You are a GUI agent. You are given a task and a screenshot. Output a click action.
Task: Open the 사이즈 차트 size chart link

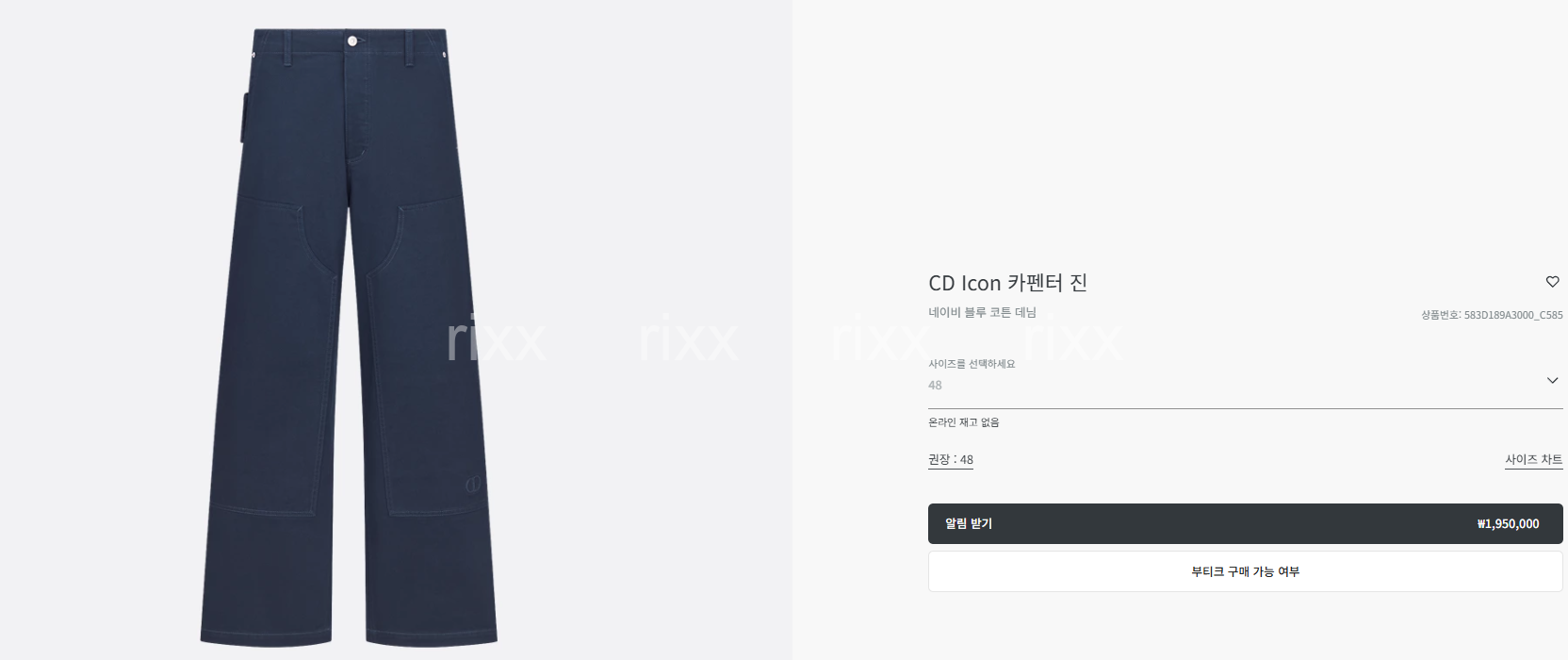coord(1533,459)
